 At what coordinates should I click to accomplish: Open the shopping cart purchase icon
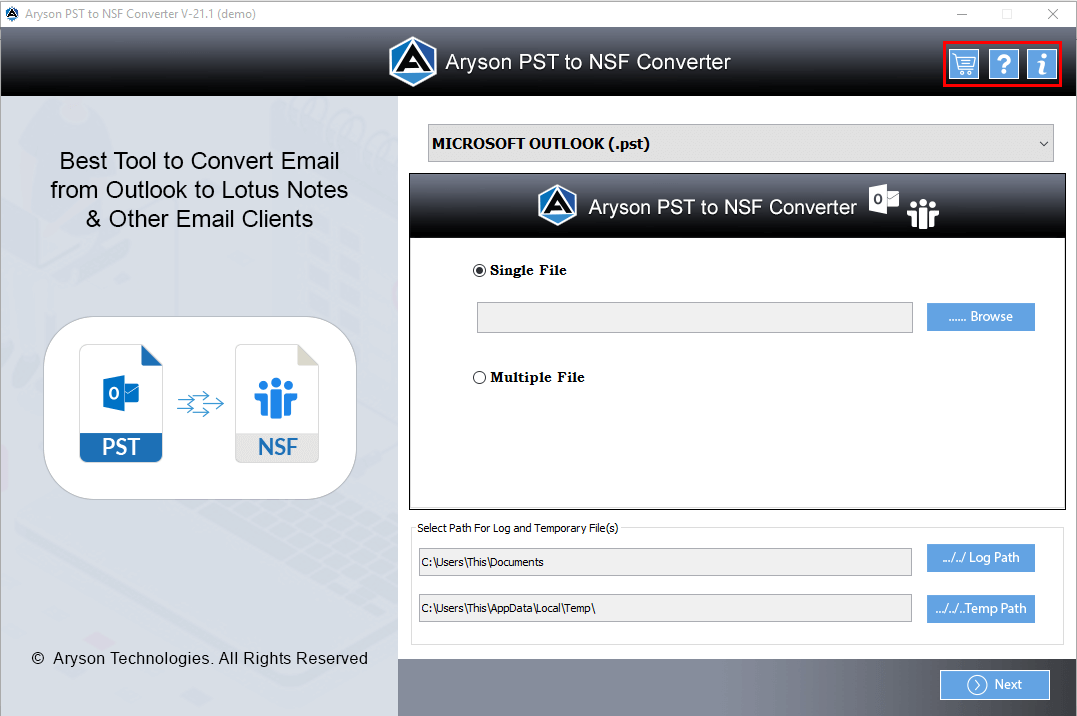click(964, 65)
